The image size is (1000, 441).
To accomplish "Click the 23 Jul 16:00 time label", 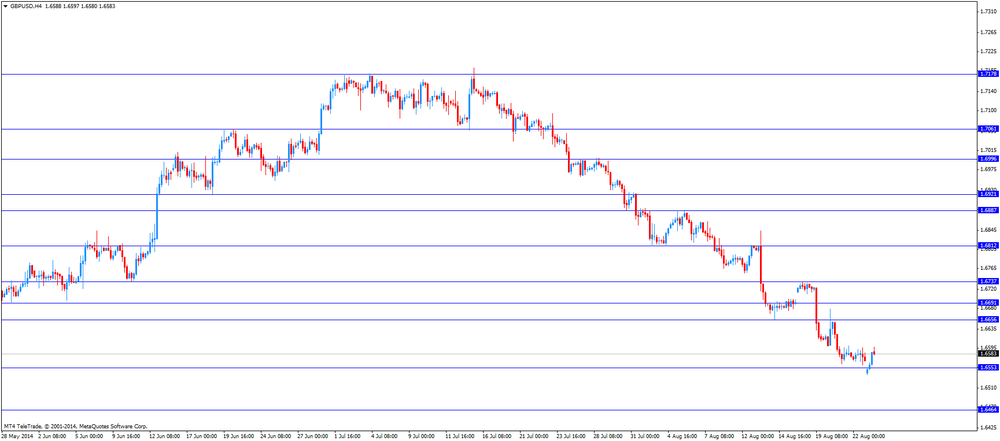I will pyautogui.click(x=571, y=436).
